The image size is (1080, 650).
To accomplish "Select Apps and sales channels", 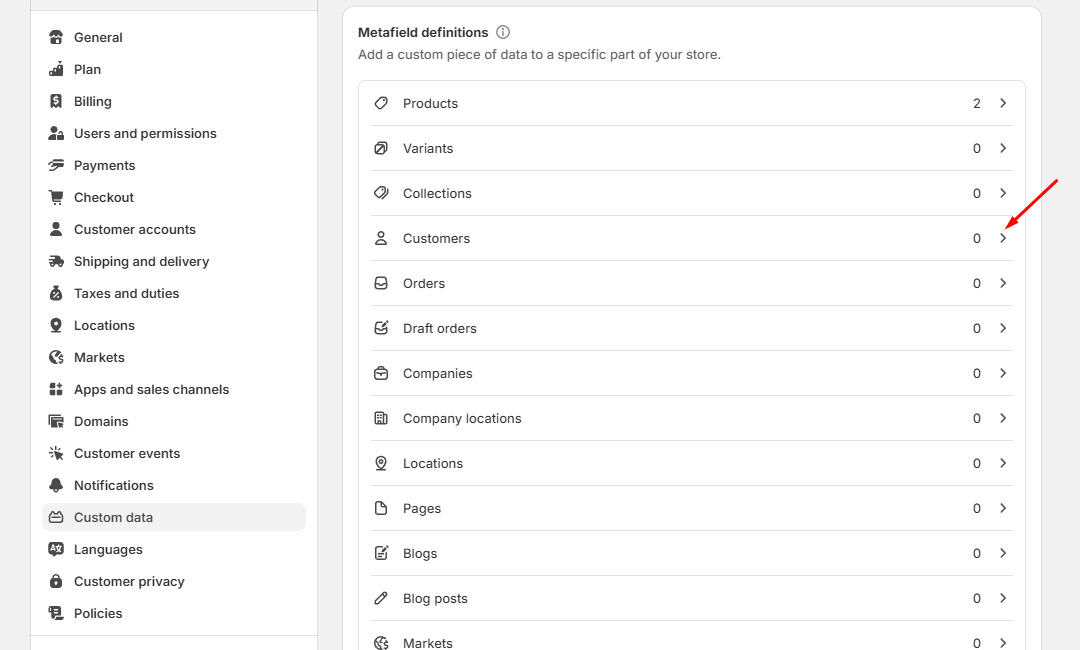I will pos(151,389).
